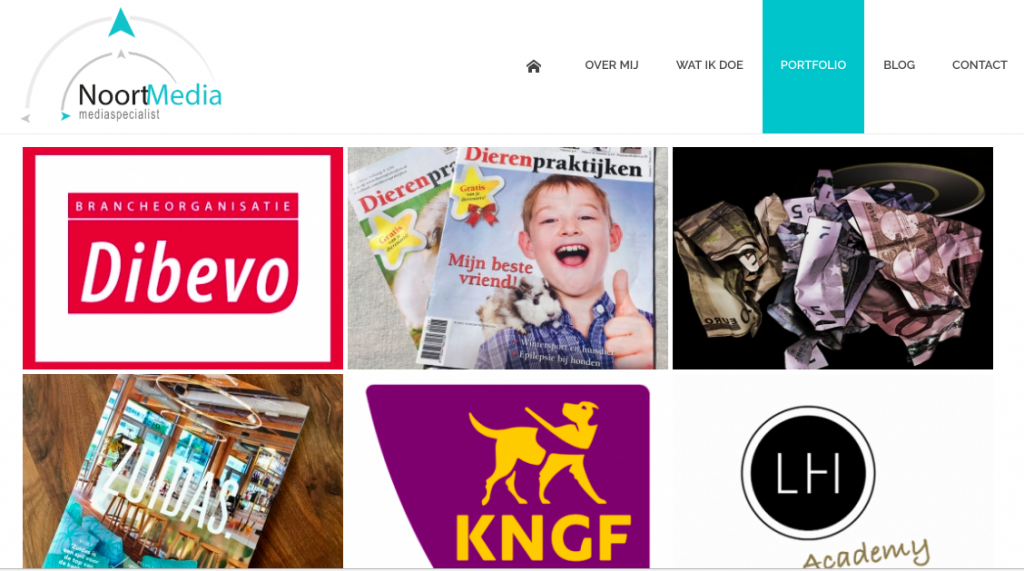The height and width of the screenshot is (571, 1024).
Task: Click the NoortMedia logo text
Action: pos(150,95)
